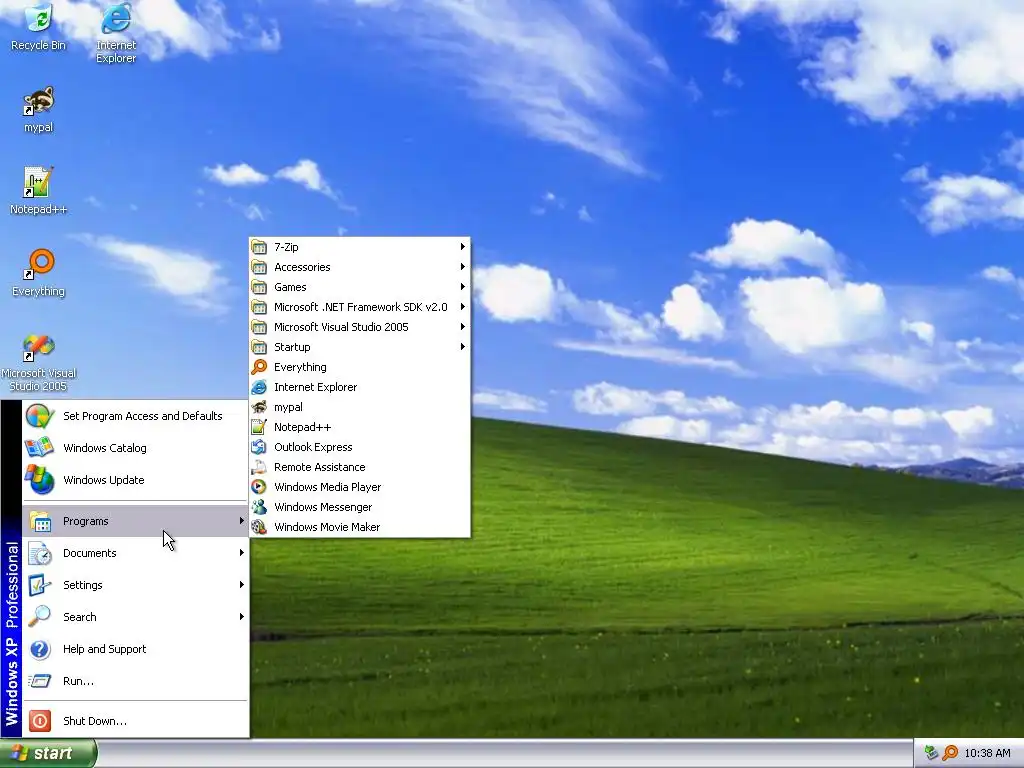
Task: Open the mypal desktop shortcut
Action: [39, 109]
